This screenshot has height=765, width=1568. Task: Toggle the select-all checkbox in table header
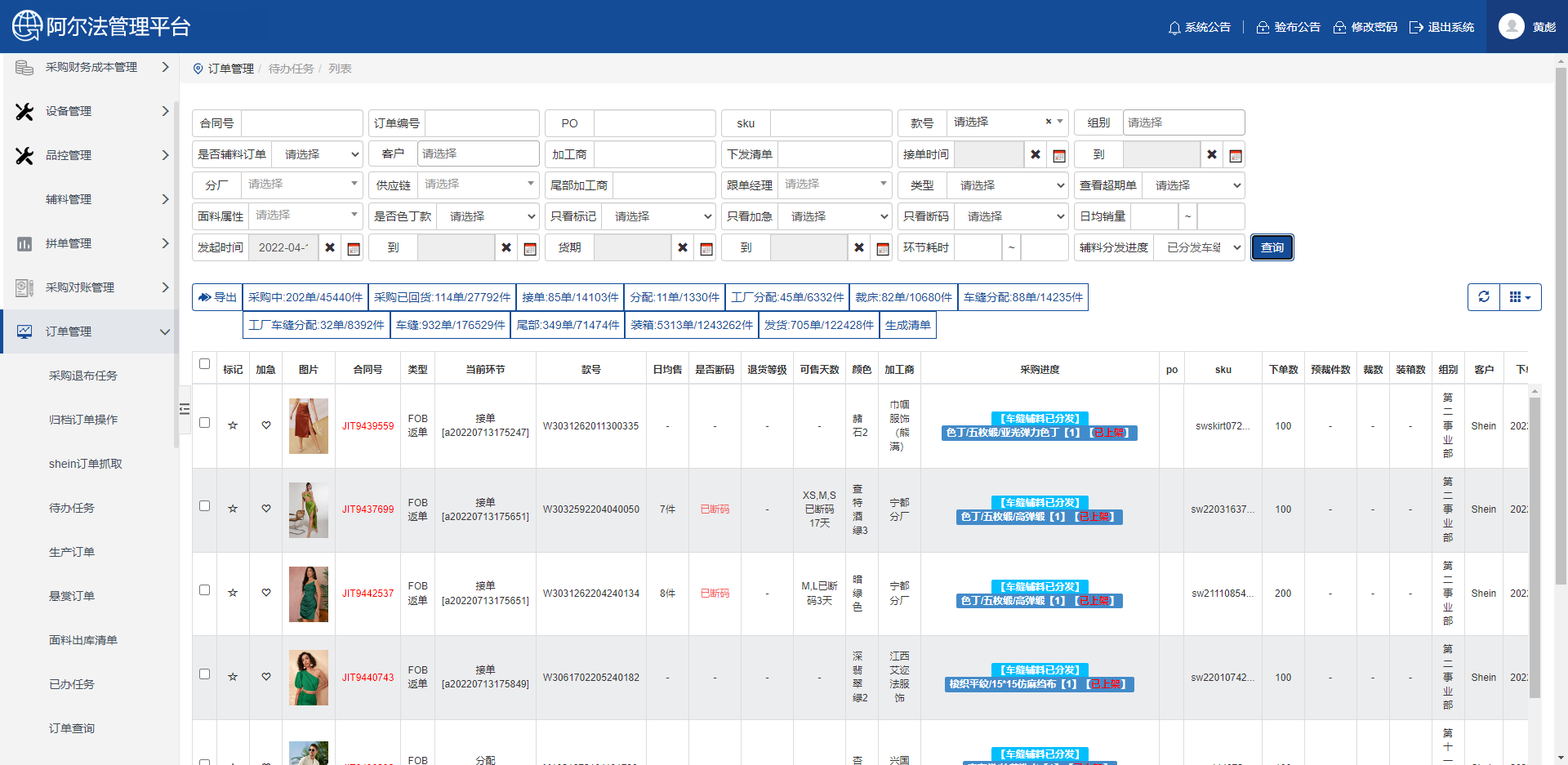205,364
